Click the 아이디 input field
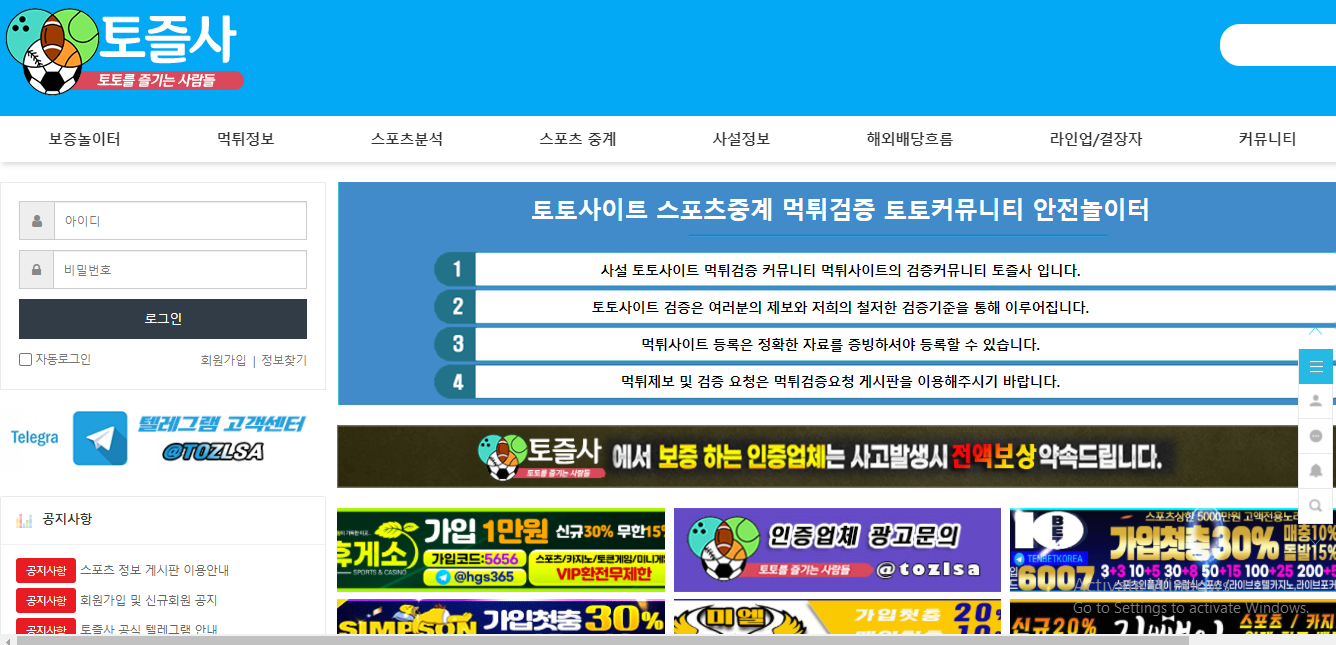 pos(180,221)
